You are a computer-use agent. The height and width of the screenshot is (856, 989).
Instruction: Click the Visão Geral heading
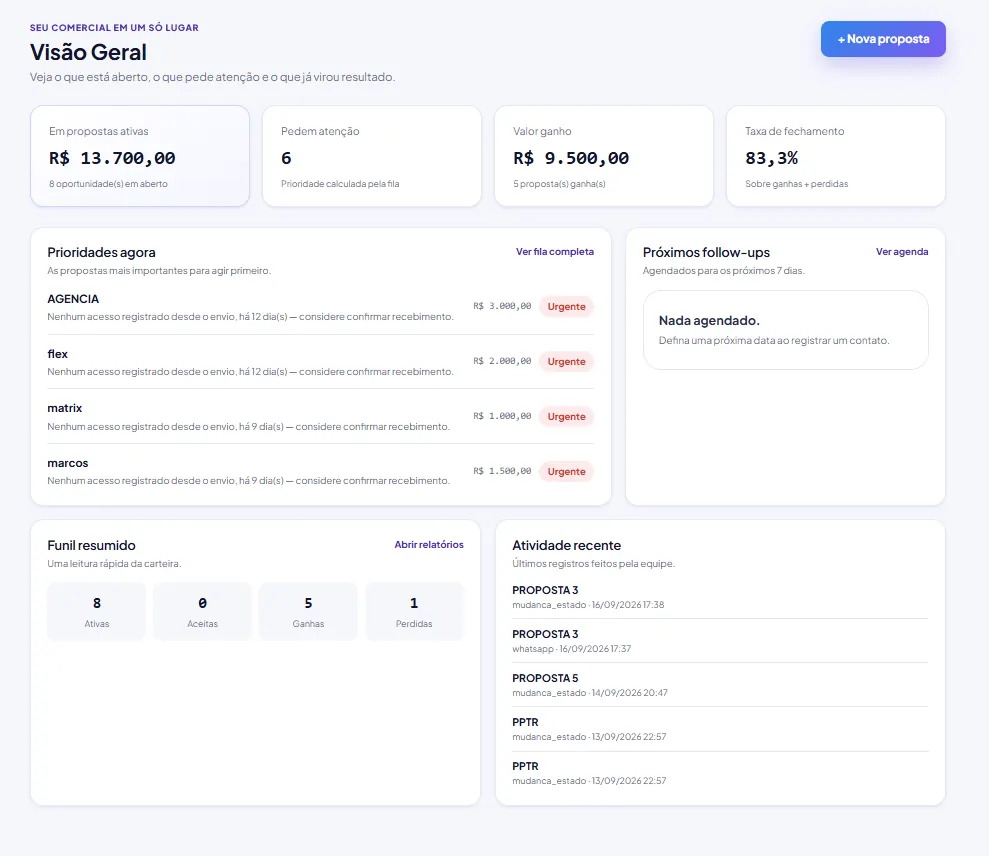tap(88, 52)
